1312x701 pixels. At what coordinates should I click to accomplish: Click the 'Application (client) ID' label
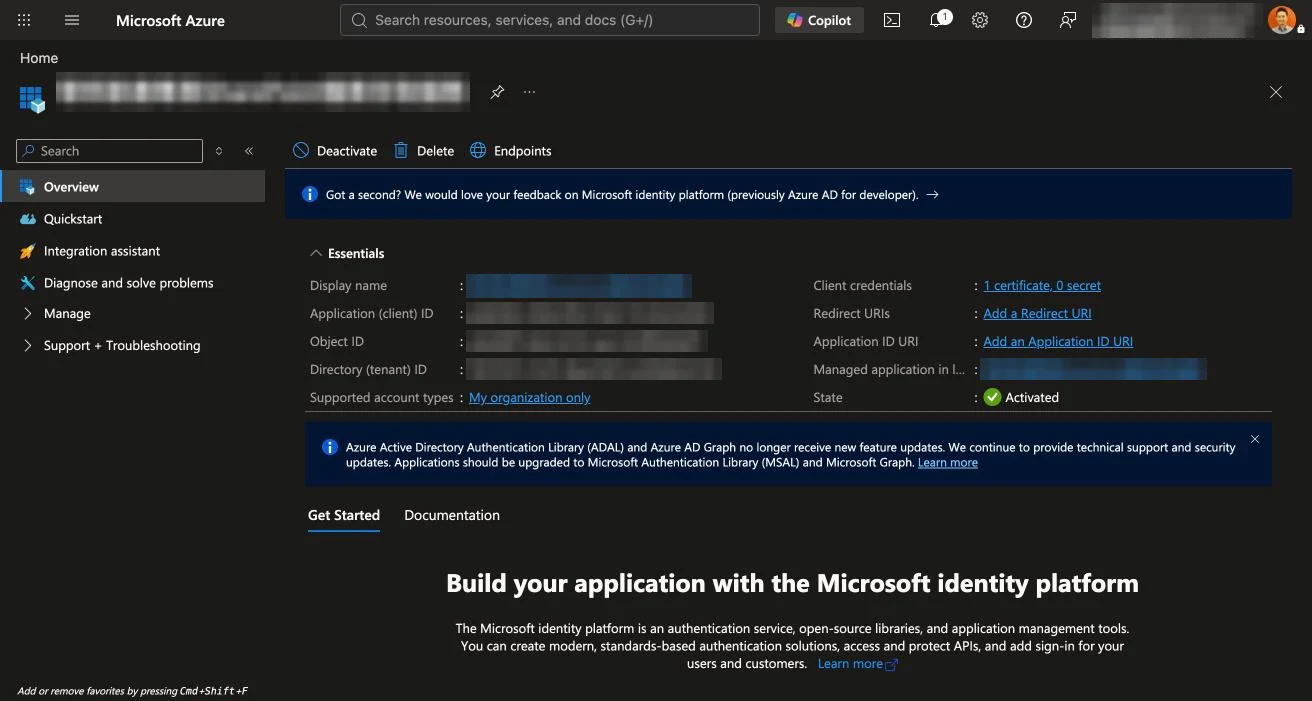[x=372, y=314]
